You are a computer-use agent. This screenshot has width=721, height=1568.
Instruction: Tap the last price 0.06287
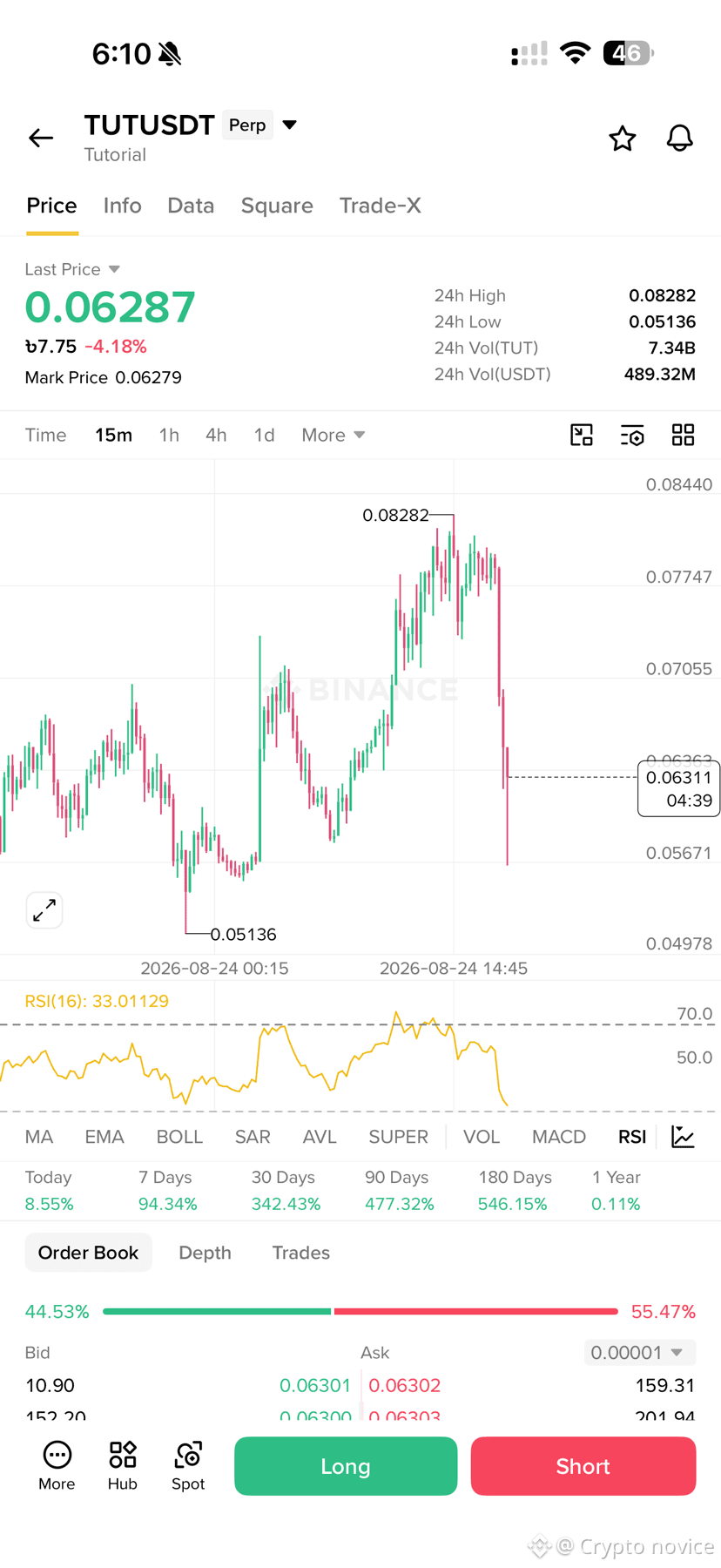111,307
